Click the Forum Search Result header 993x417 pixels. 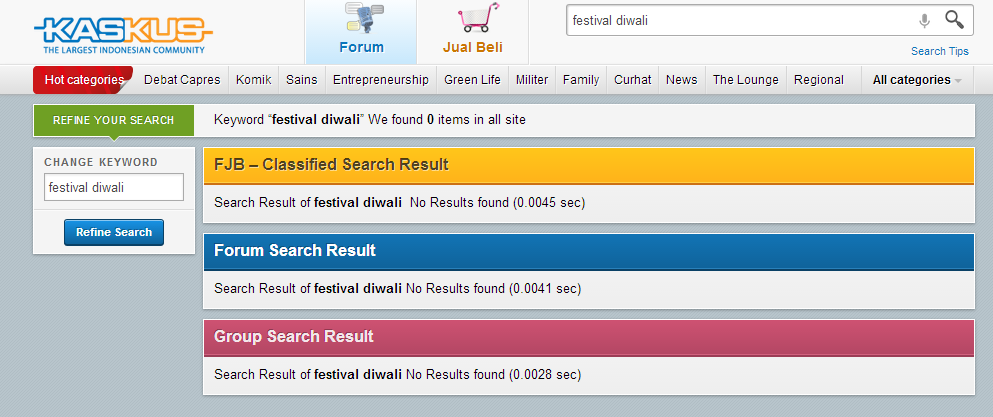588,251
